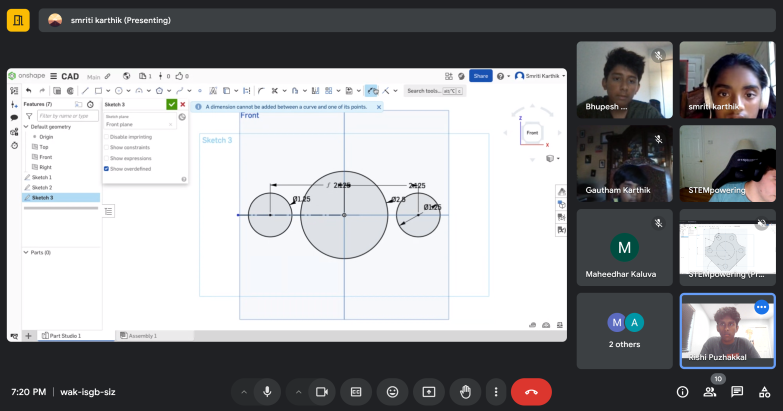Select the corner Rectangle sketch tool

(98, 91)
